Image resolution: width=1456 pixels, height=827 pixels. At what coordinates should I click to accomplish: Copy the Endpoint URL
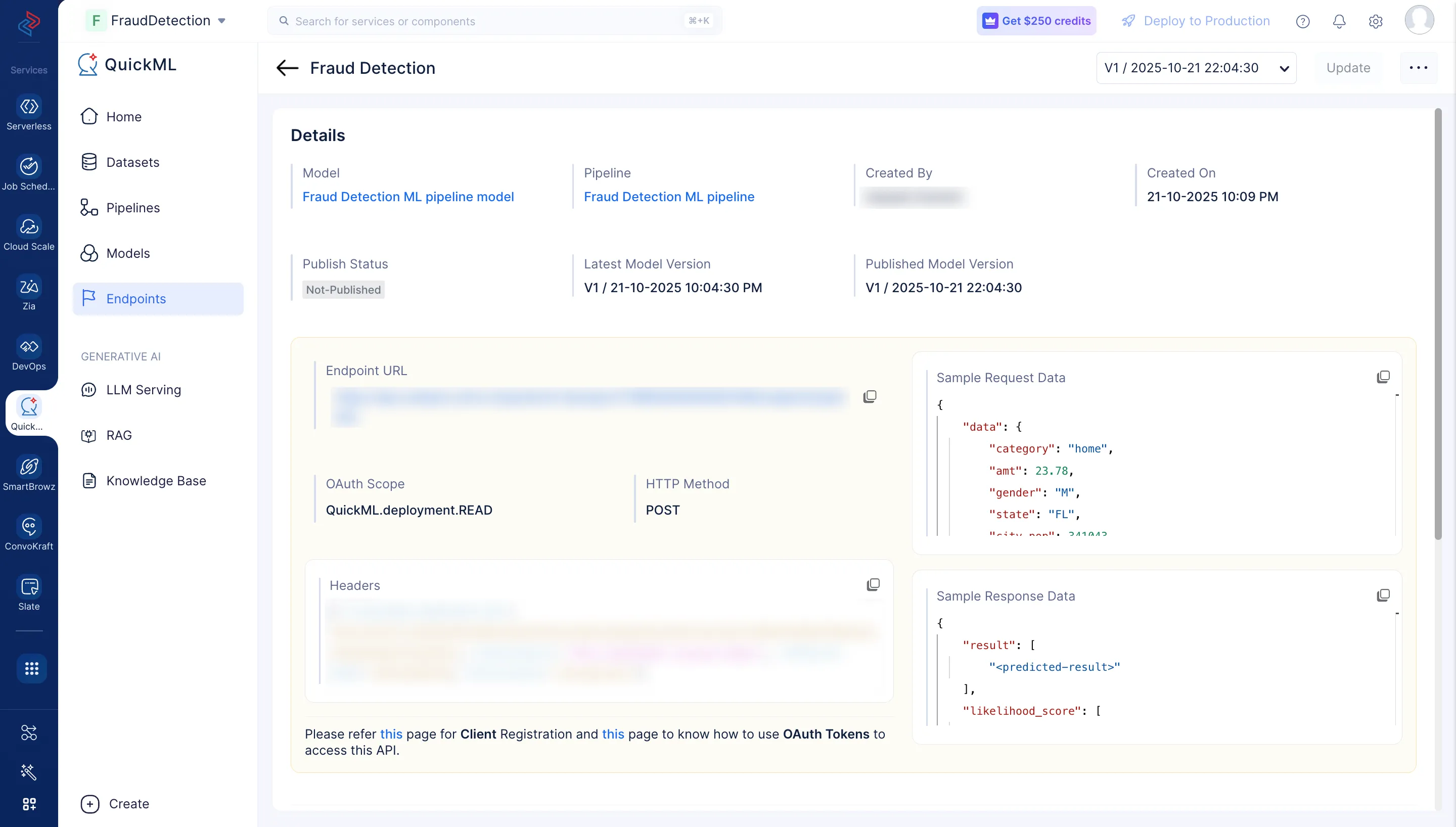[870, 396]
